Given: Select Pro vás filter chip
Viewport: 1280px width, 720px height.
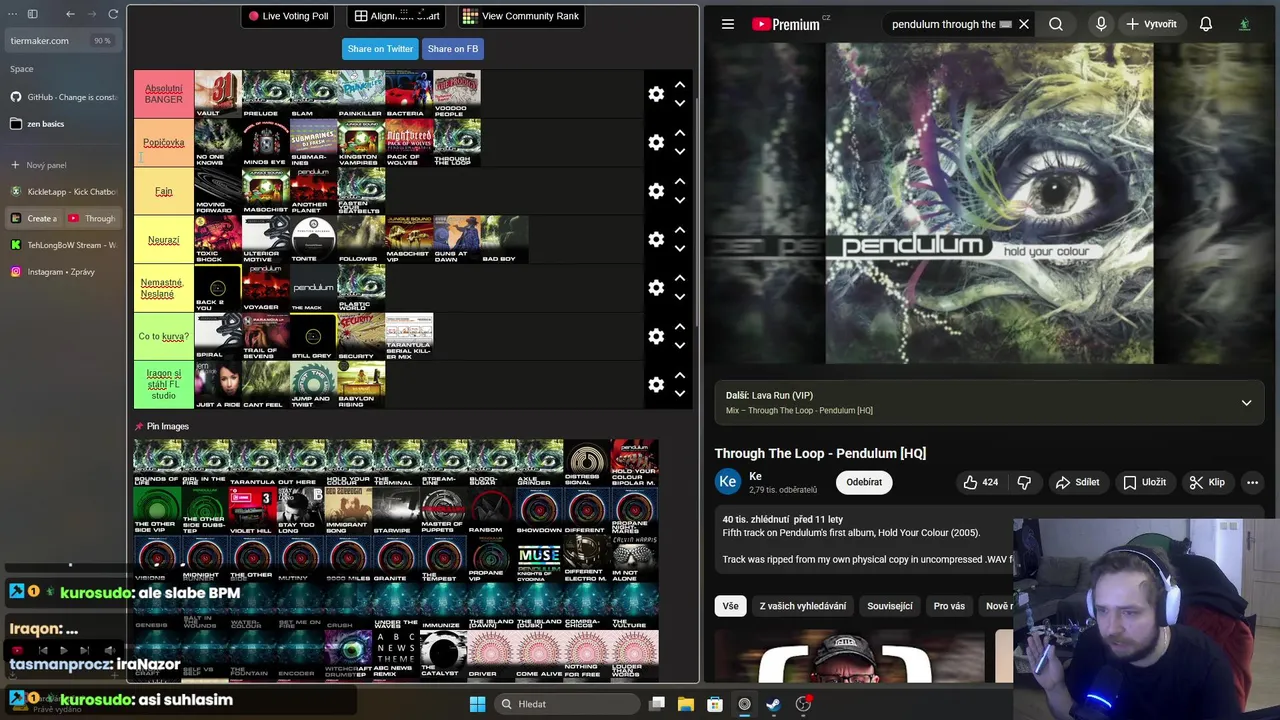Looking at the screenshot, I should [949, 606].
